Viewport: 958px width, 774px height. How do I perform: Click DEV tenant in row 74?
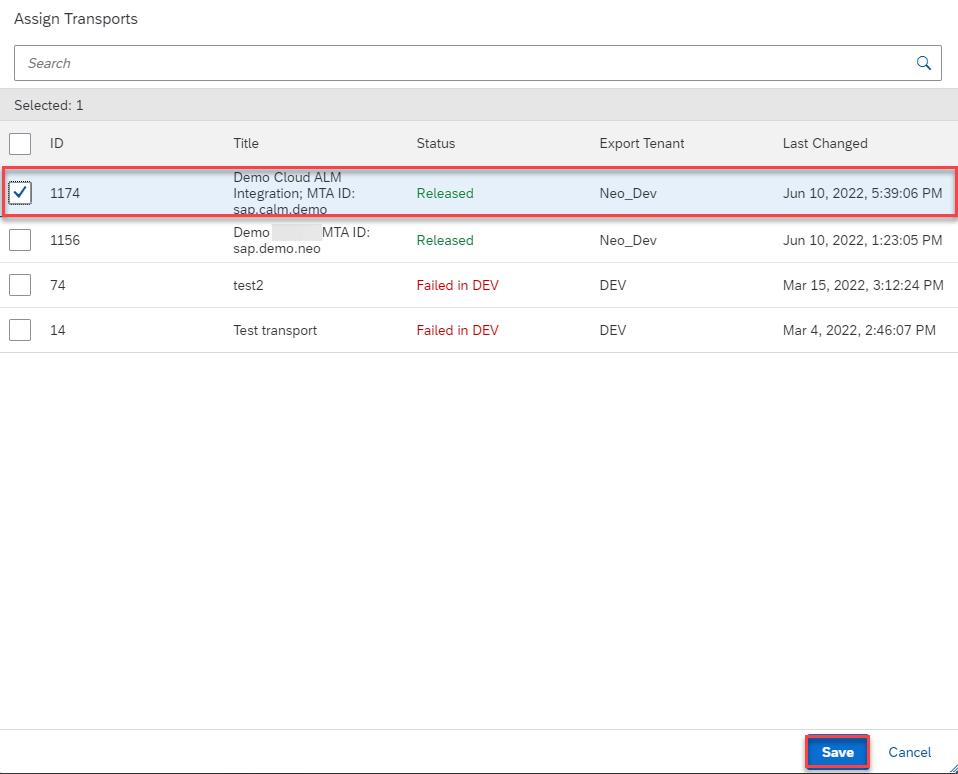coord(613,285)
